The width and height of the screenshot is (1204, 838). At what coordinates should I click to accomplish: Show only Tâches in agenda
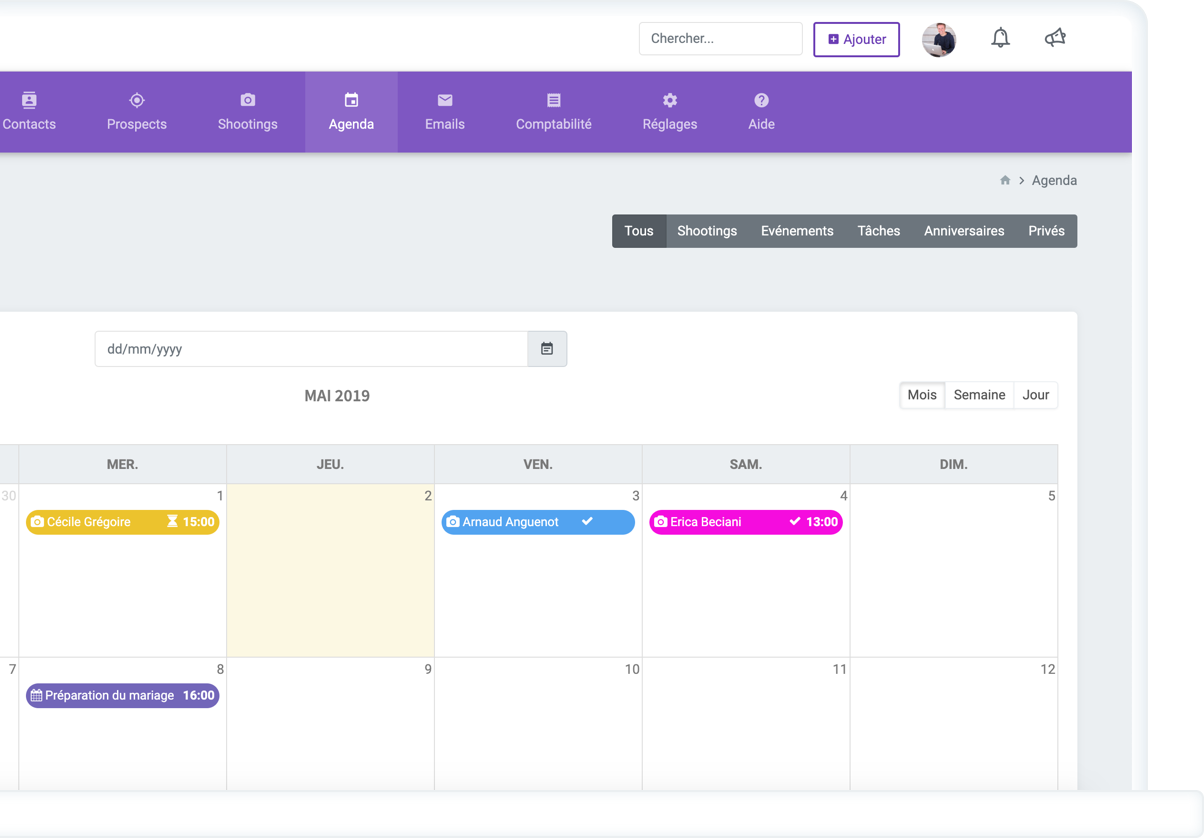click(x=878, y=231)
